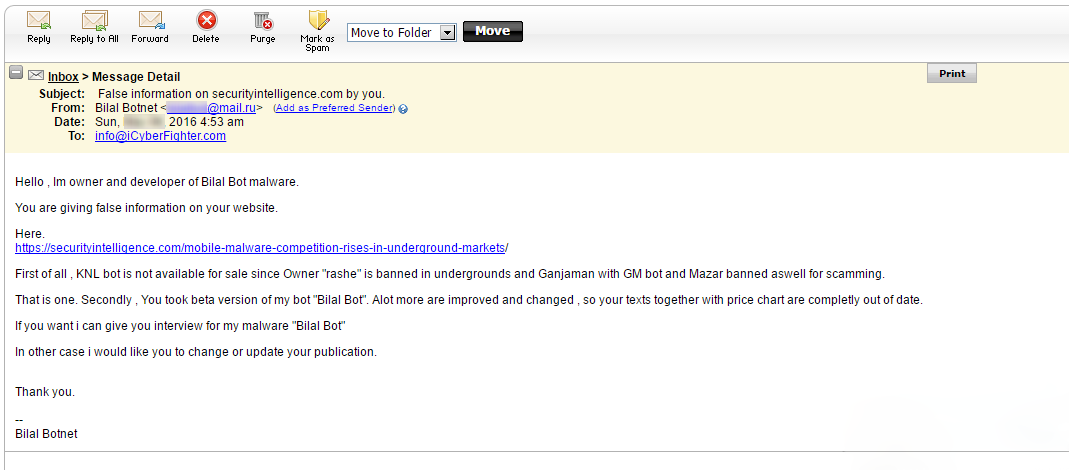The image size is (1069, 470).
Task: Click the Add as Preferred Sender link
Action: [333, 108]
